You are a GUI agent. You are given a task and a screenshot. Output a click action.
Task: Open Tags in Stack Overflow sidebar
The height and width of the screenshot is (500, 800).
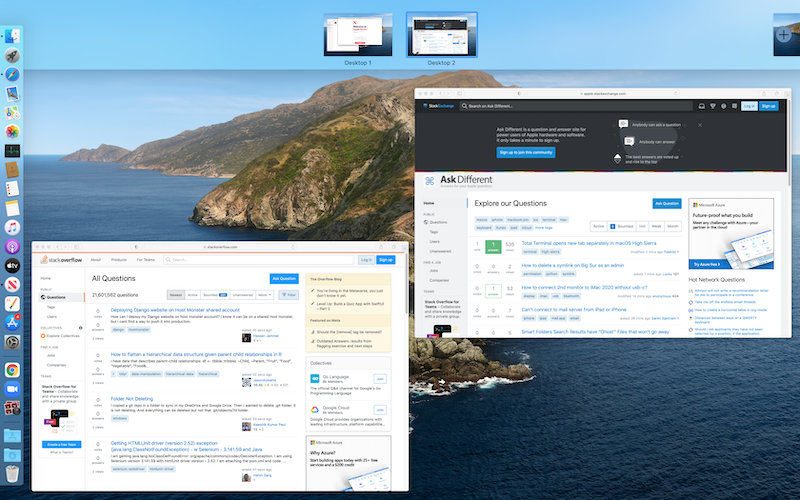[x=51, y=307]
